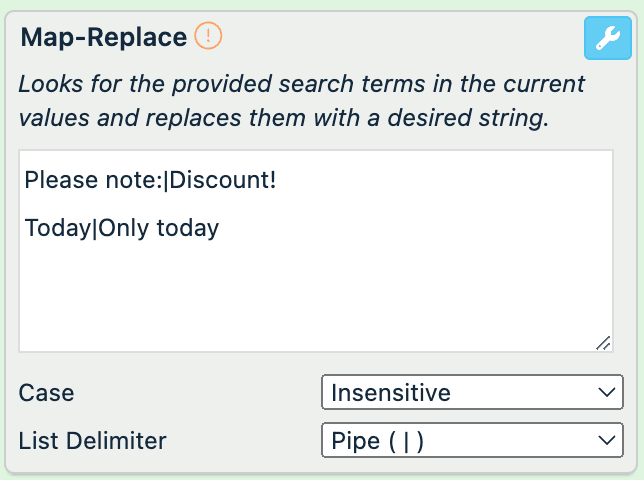Select the Insensitive value text
Image resolution: width=644 pixels, height=480 pixels.
click(390, 393)
